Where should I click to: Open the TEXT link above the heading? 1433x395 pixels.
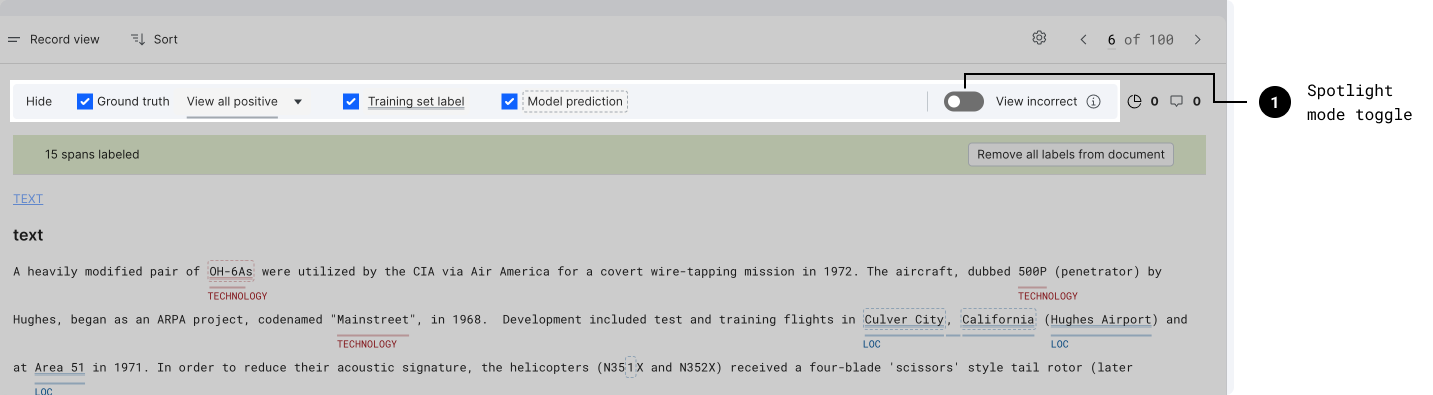(28, 199)
